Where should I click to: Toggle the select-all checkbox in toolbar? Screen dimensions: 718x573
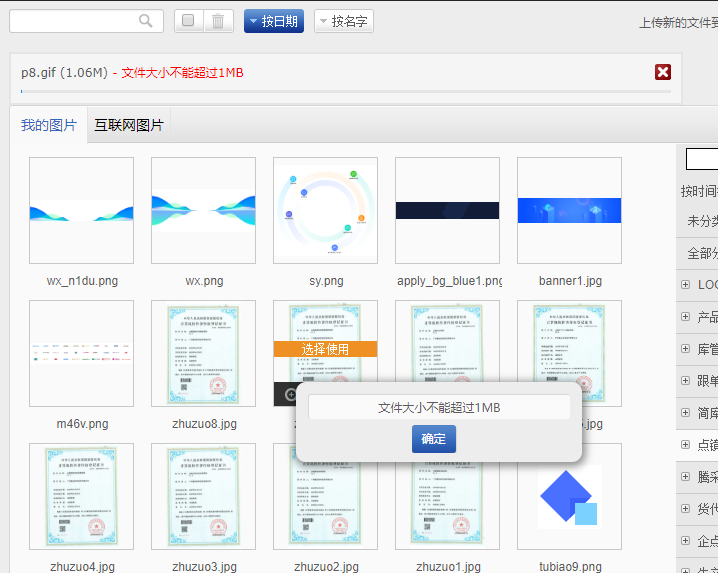[189, 21]
